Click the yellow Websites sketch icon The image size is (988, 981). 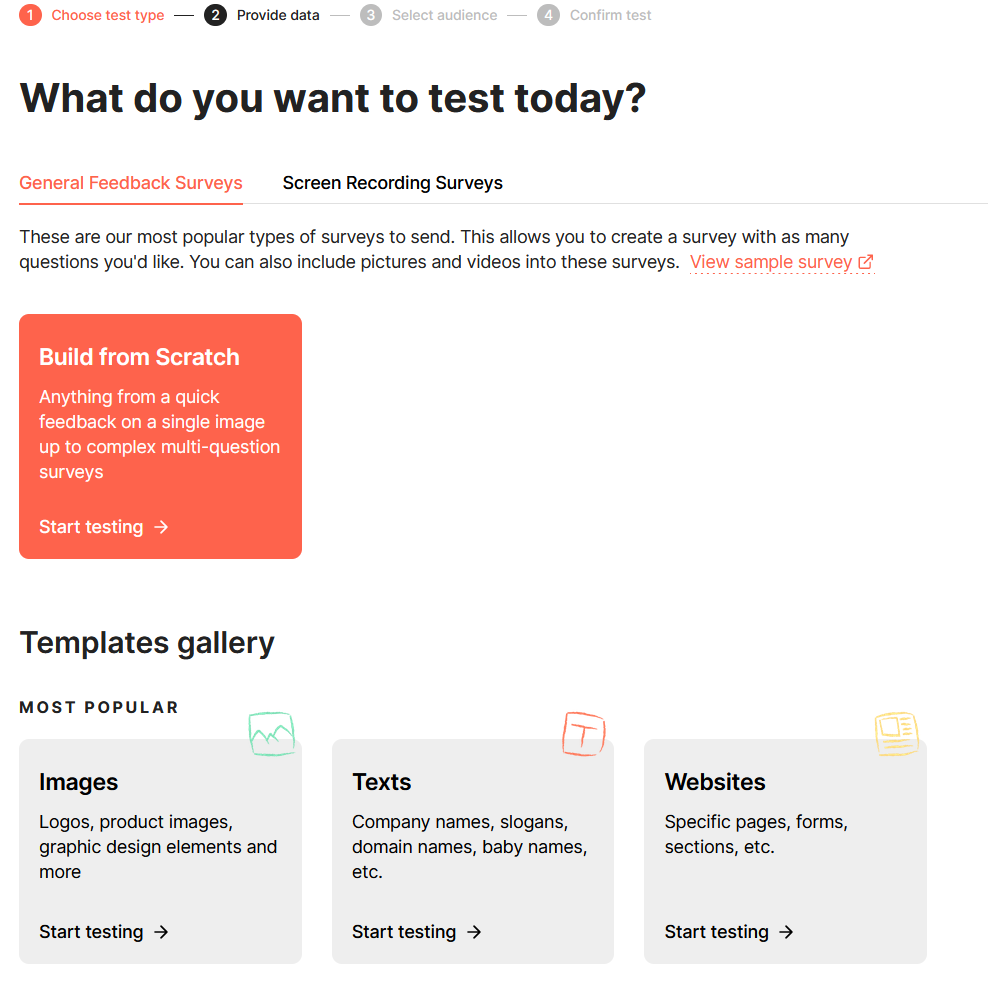point(896,733)
